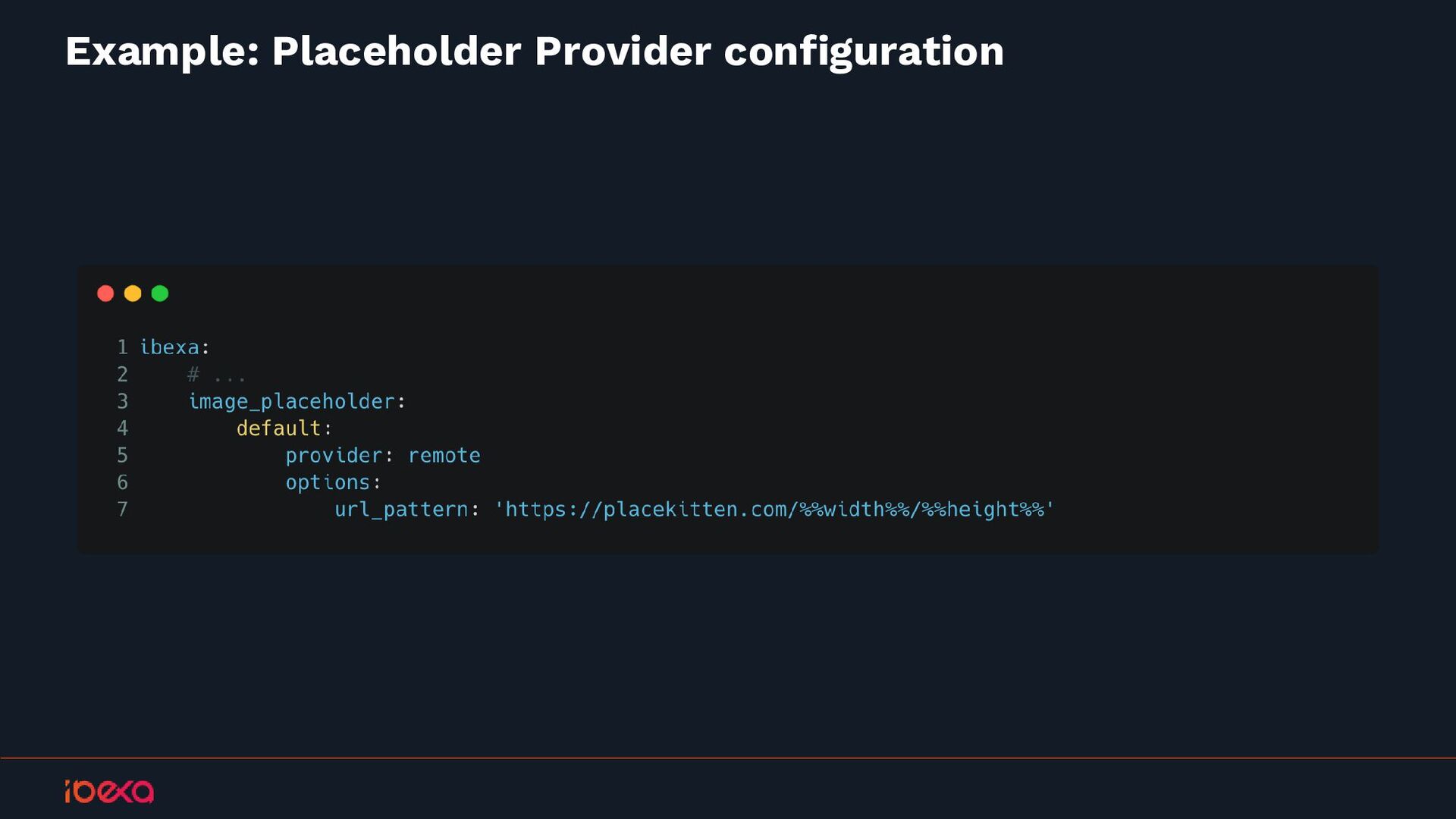1456x819 pixels.
Task: Click line number 7 in the gutter
Action: pos(122,510)
